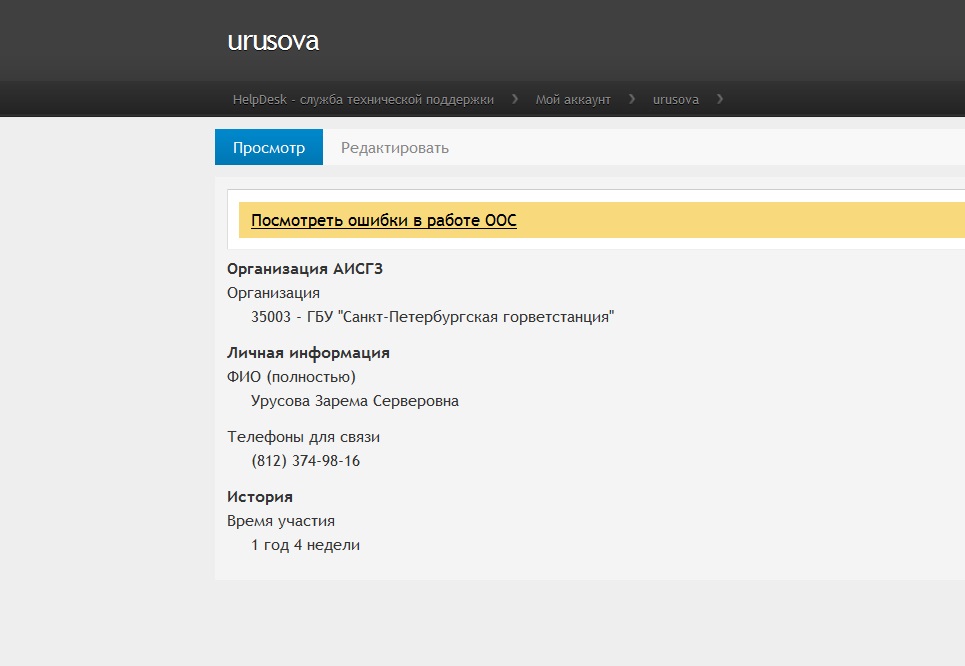Viewport: 965px width, 666px height.
Task: Click the ФИО (полностью) label
Action: click(x=291, y=377)
